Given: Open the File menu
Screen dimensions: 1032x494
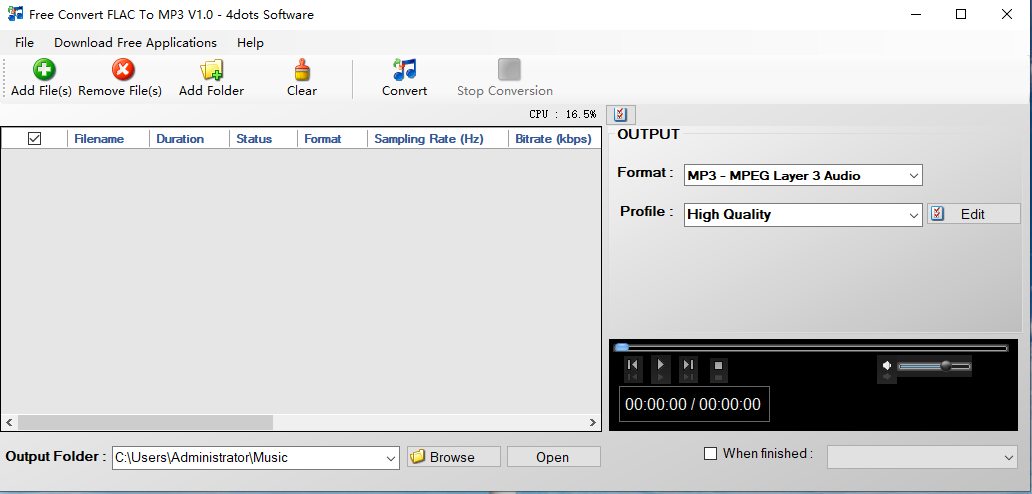Looking at the screenshot, I should coord(24,43).
